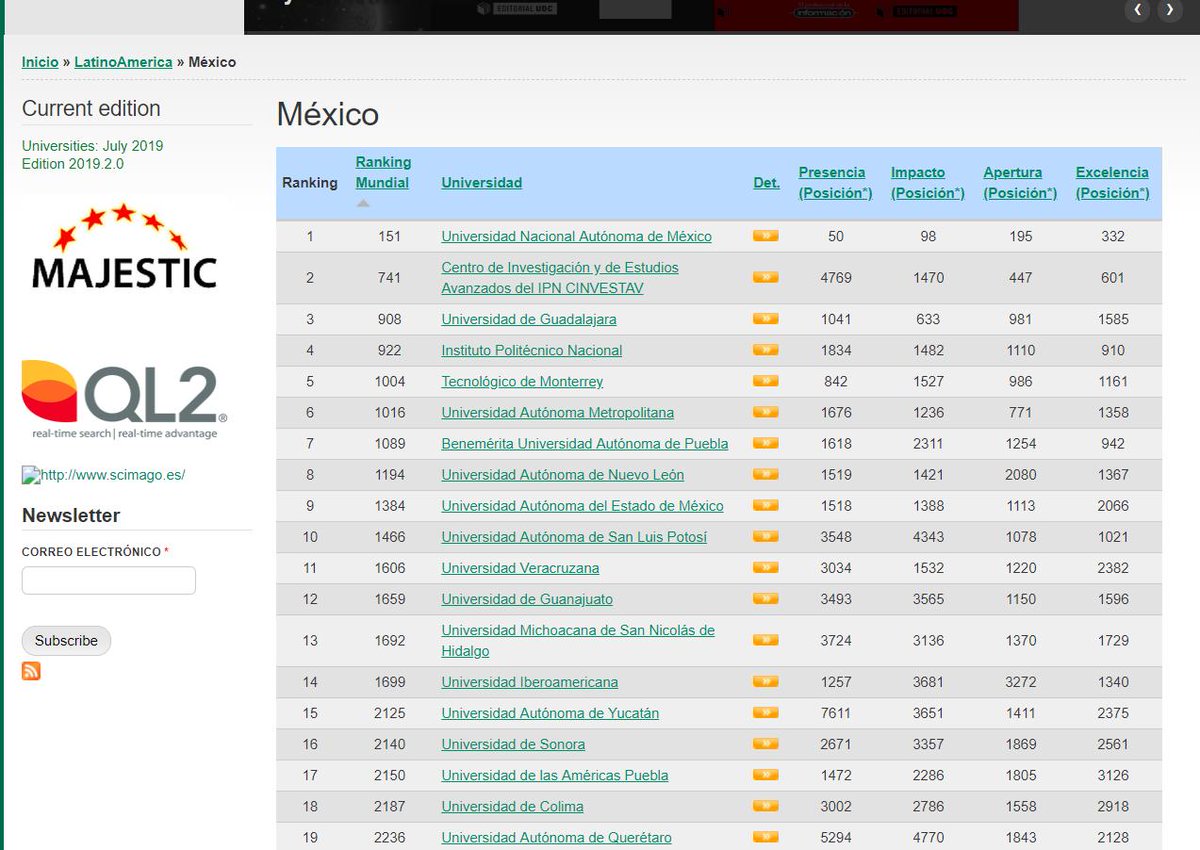1200x850 pixels.
Task: Open Universidad Autónoma Metropolitana link
Action: 558,413
